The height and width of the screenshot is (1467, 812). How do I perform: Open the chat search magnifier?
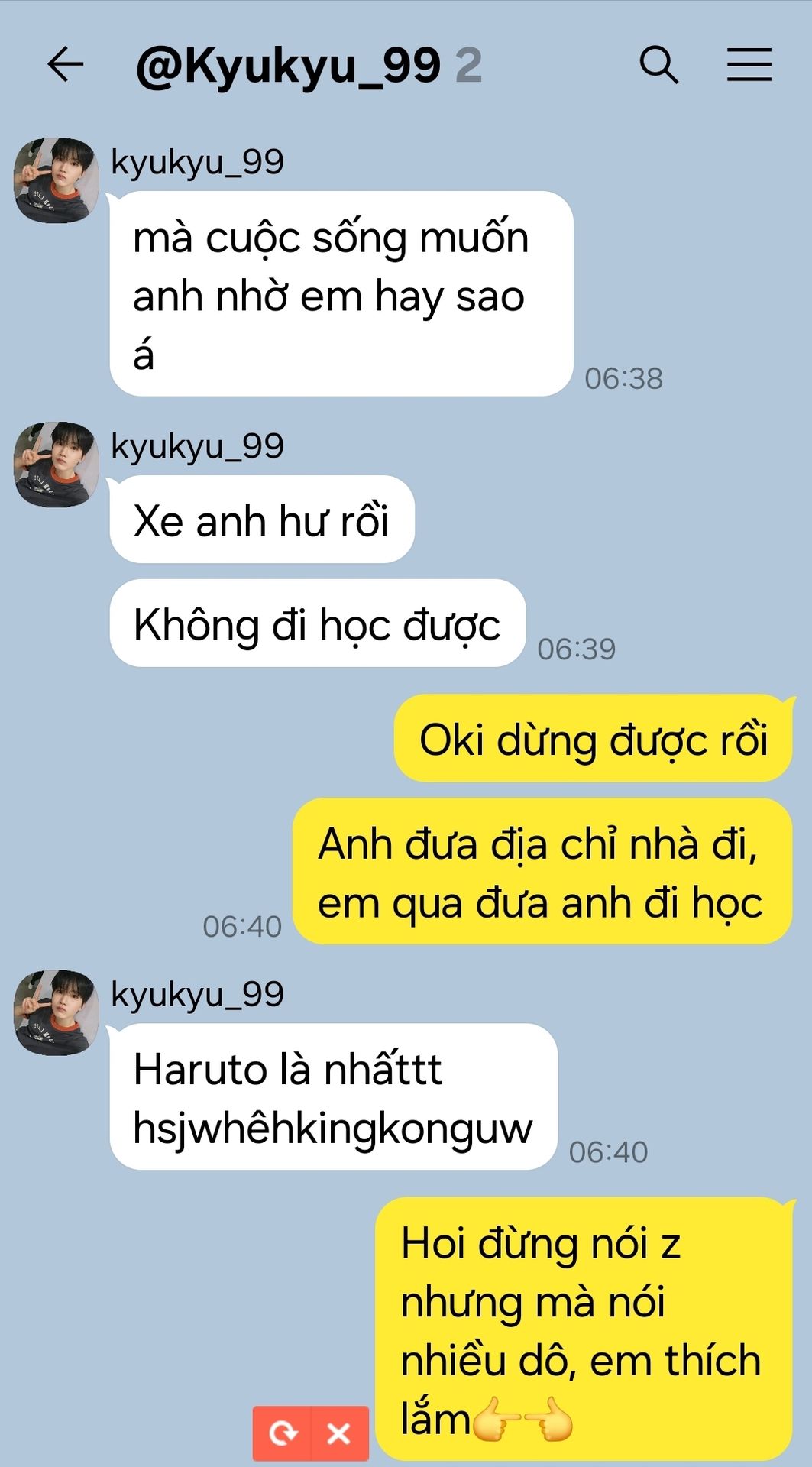click(658, 64)
